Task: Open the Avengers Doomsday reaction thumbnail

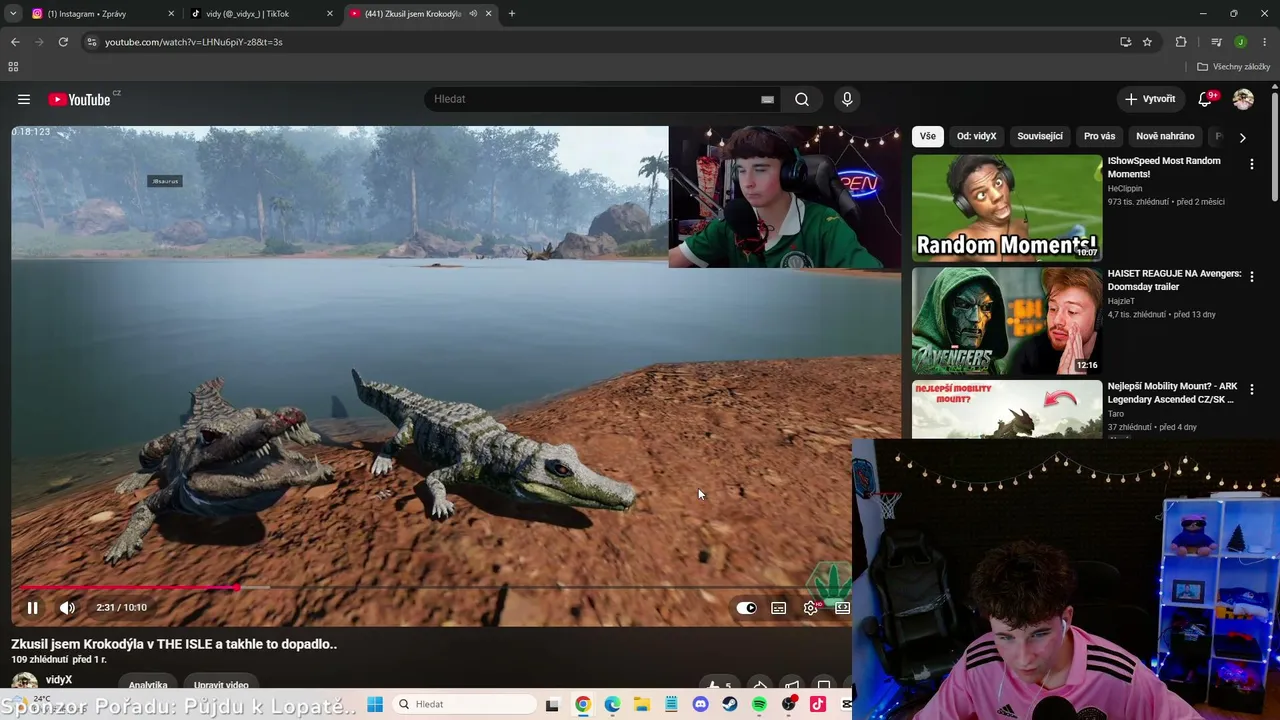Action: point(1007,321)
